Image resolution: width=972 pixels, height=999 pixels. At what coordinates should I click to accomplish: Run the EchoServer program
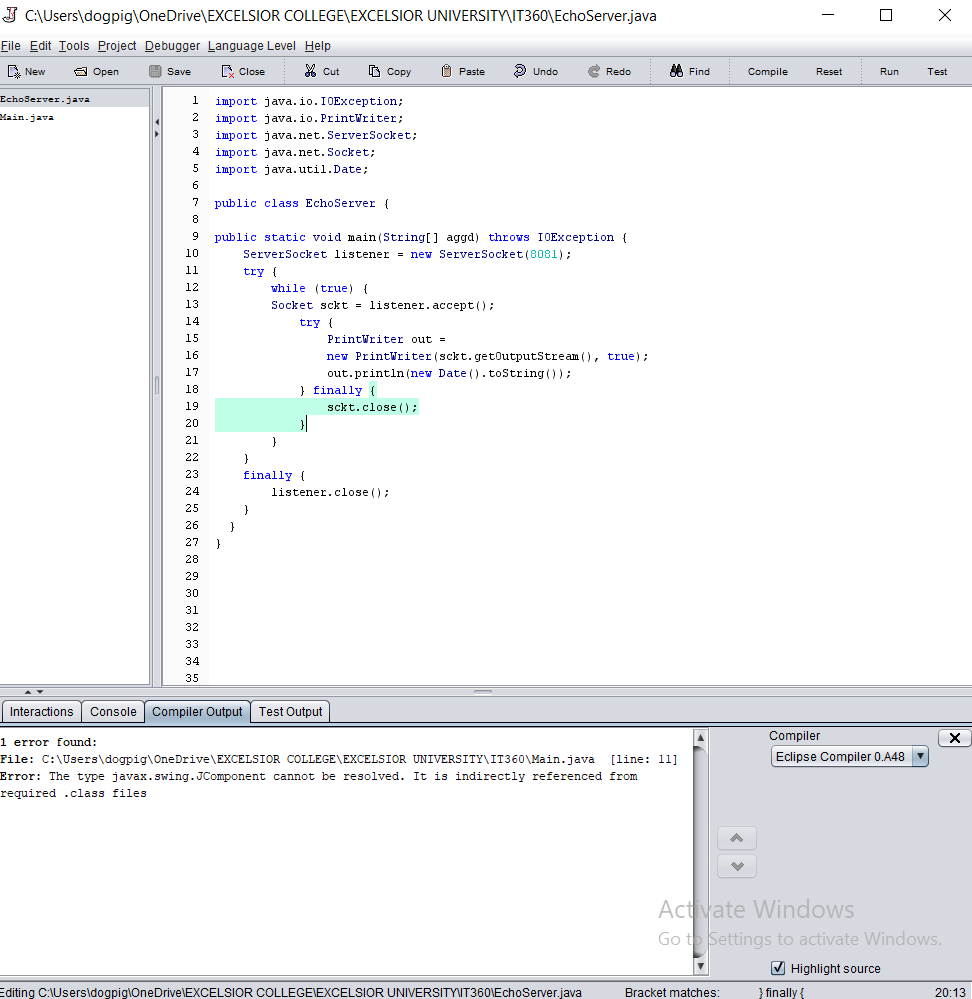tap(888, 71)
